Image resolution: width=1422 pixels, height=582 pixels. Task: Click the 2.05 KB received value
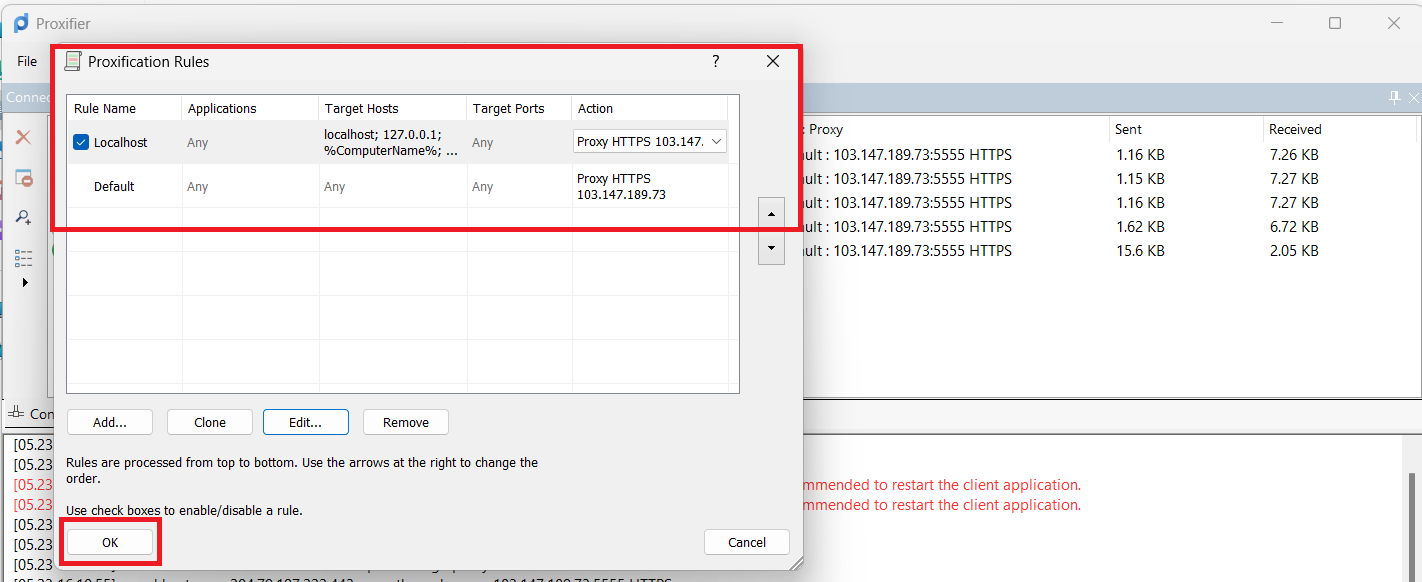pyautogui.click(x=1293, y=251)
